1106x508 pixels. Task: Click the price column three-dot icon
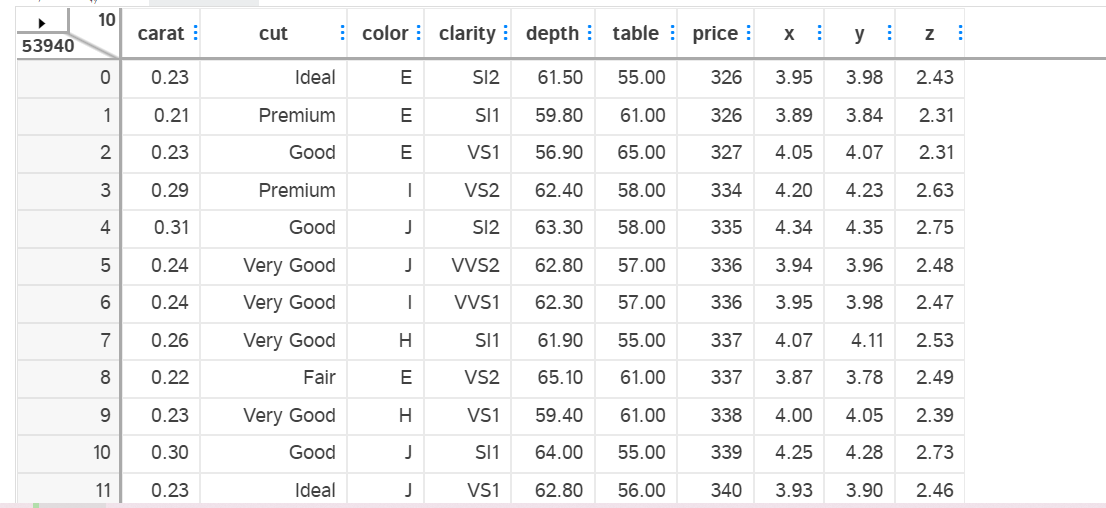tap(749, 34)
